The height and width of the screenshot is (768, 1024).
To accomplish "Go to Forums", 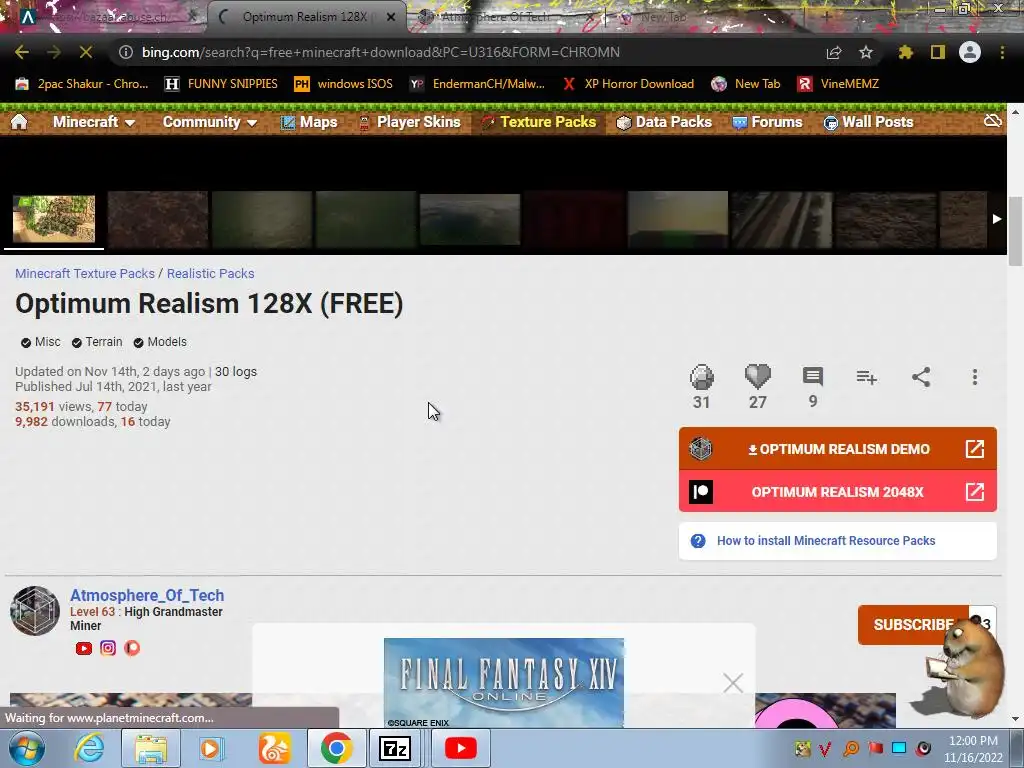I will [x=767, y=121].
